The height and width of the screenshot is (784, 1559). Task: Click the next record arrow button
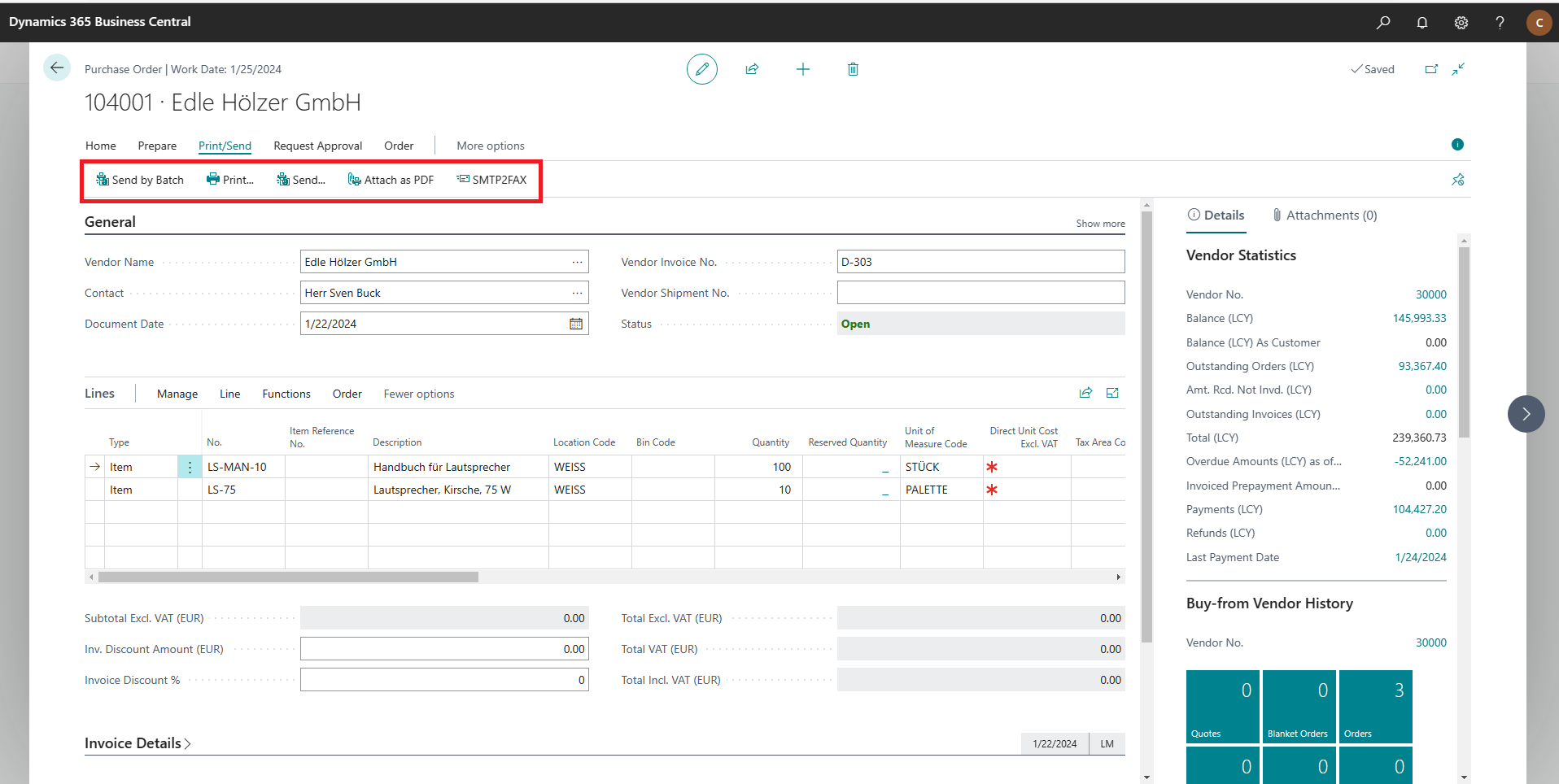(1526, 414)
